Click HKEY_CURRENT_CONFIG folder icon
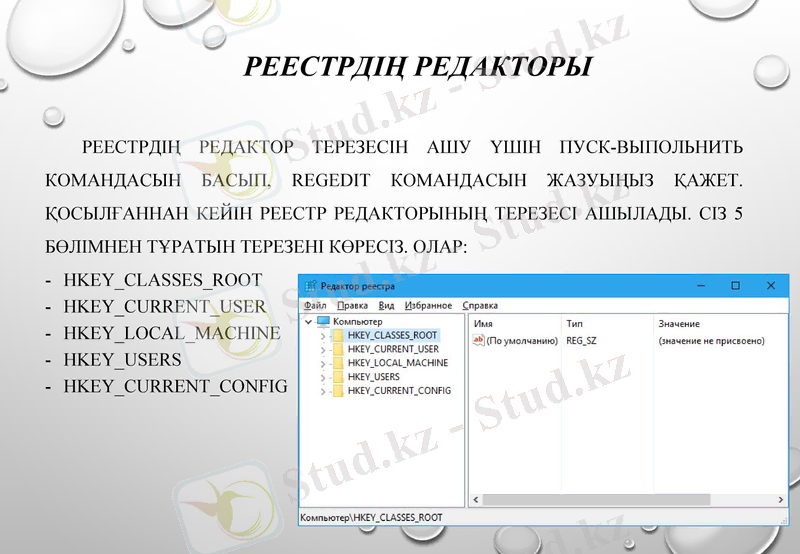This screenshot has width=800, height=554. (x=338, y=391)
